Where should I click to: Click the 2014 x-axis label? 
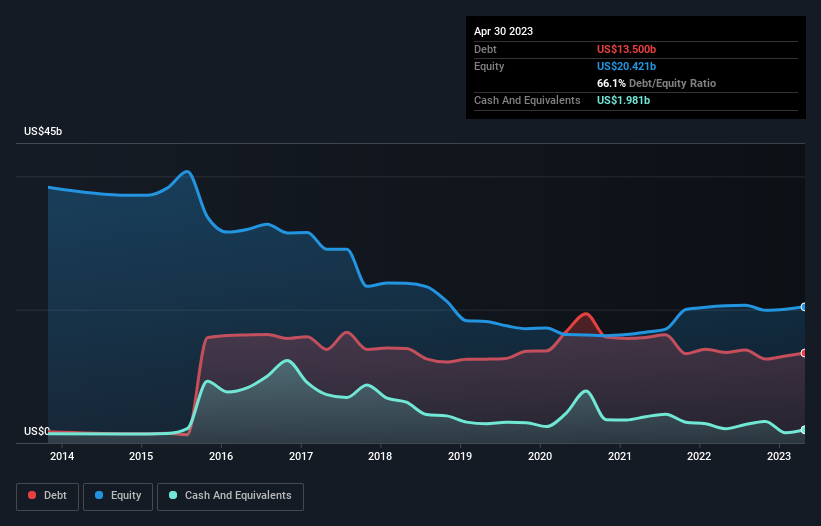62,456
